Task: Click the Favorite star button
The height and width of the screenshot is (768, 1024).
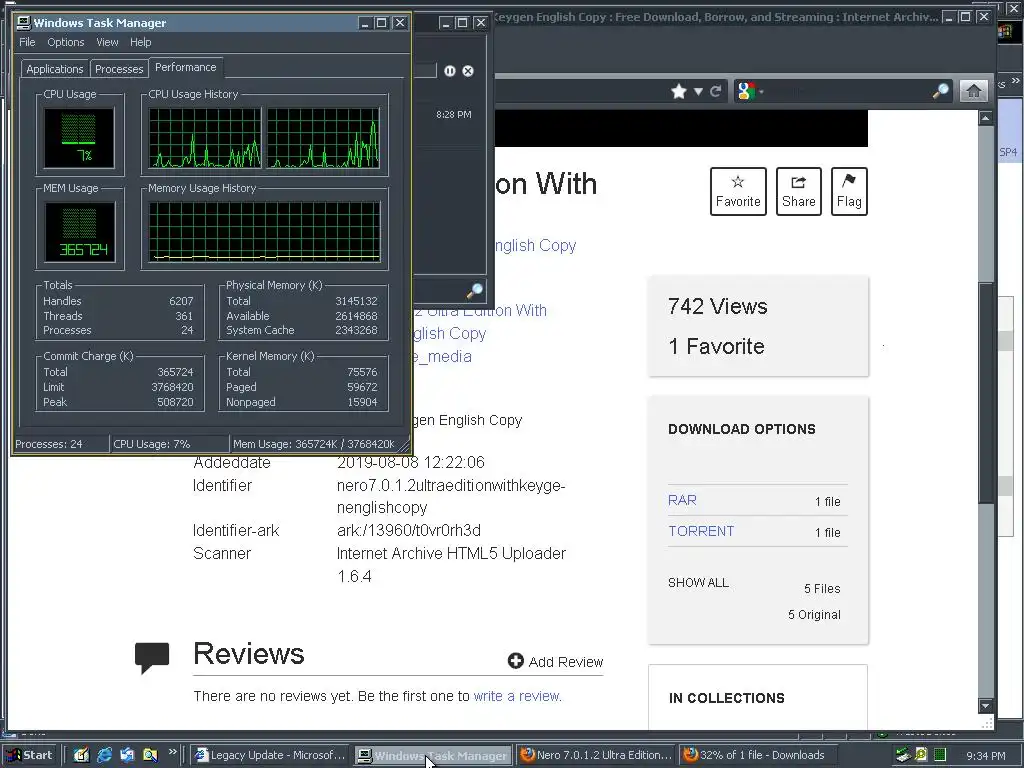Action: 738,191
